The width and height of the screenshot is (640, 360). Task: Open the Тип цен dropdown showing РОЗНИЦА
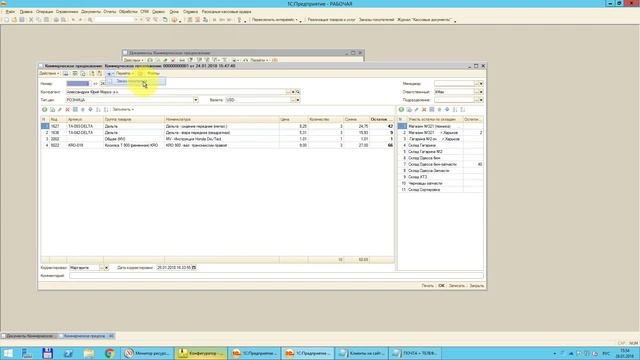pyautogui.click(x=196, y=100)
